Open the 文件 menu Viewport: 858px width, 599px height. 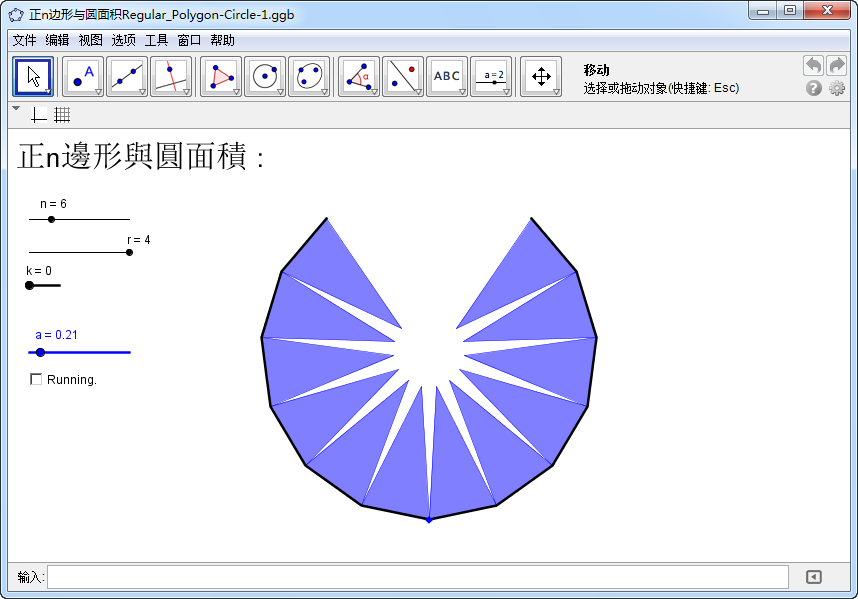click(24, 40)
